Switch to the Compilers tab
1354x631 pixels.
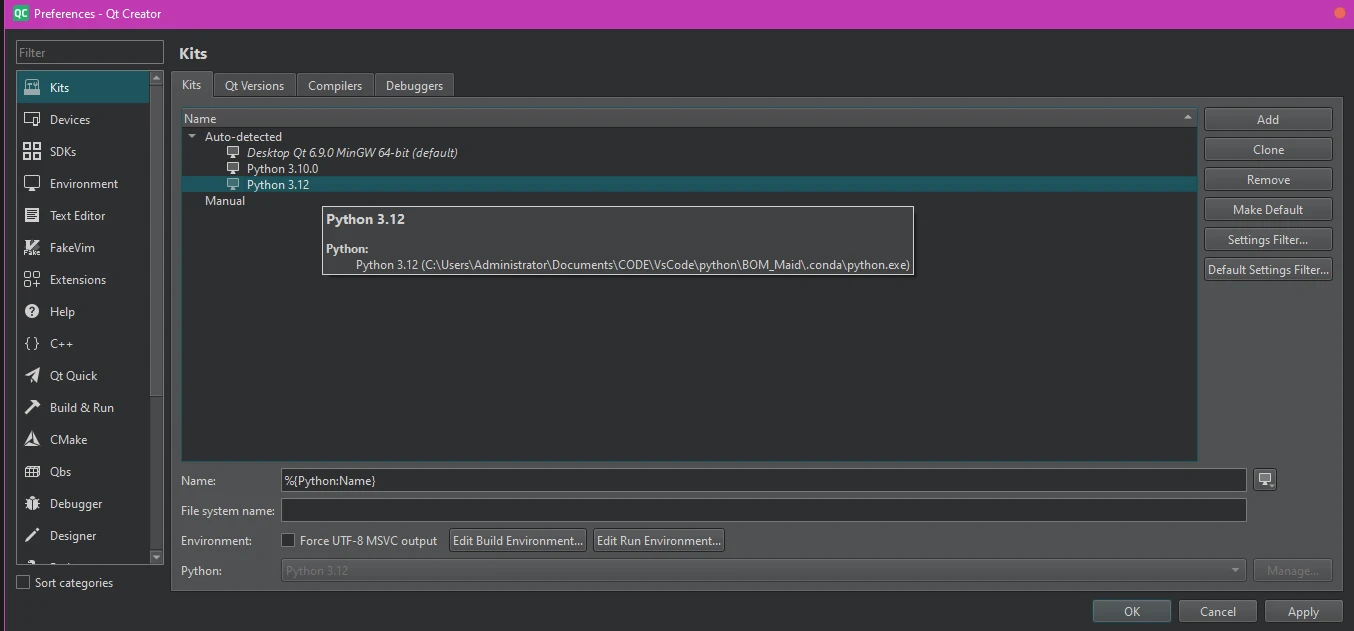tap(335, 86)
